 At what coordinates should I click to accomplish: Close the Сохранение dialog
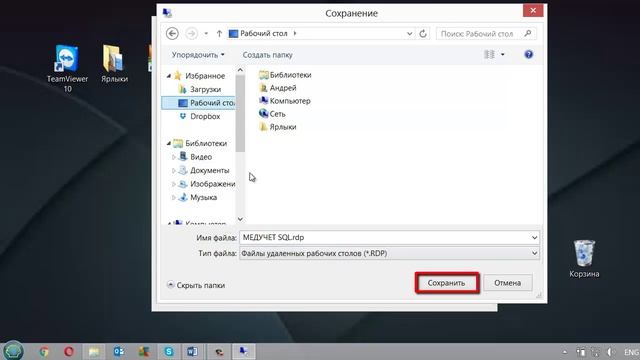tap(533, 11)
